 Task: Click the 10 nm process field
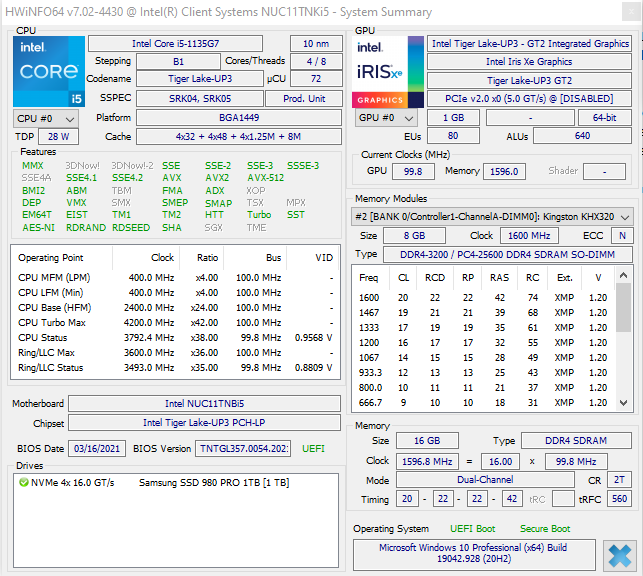[x=316, y=43]
